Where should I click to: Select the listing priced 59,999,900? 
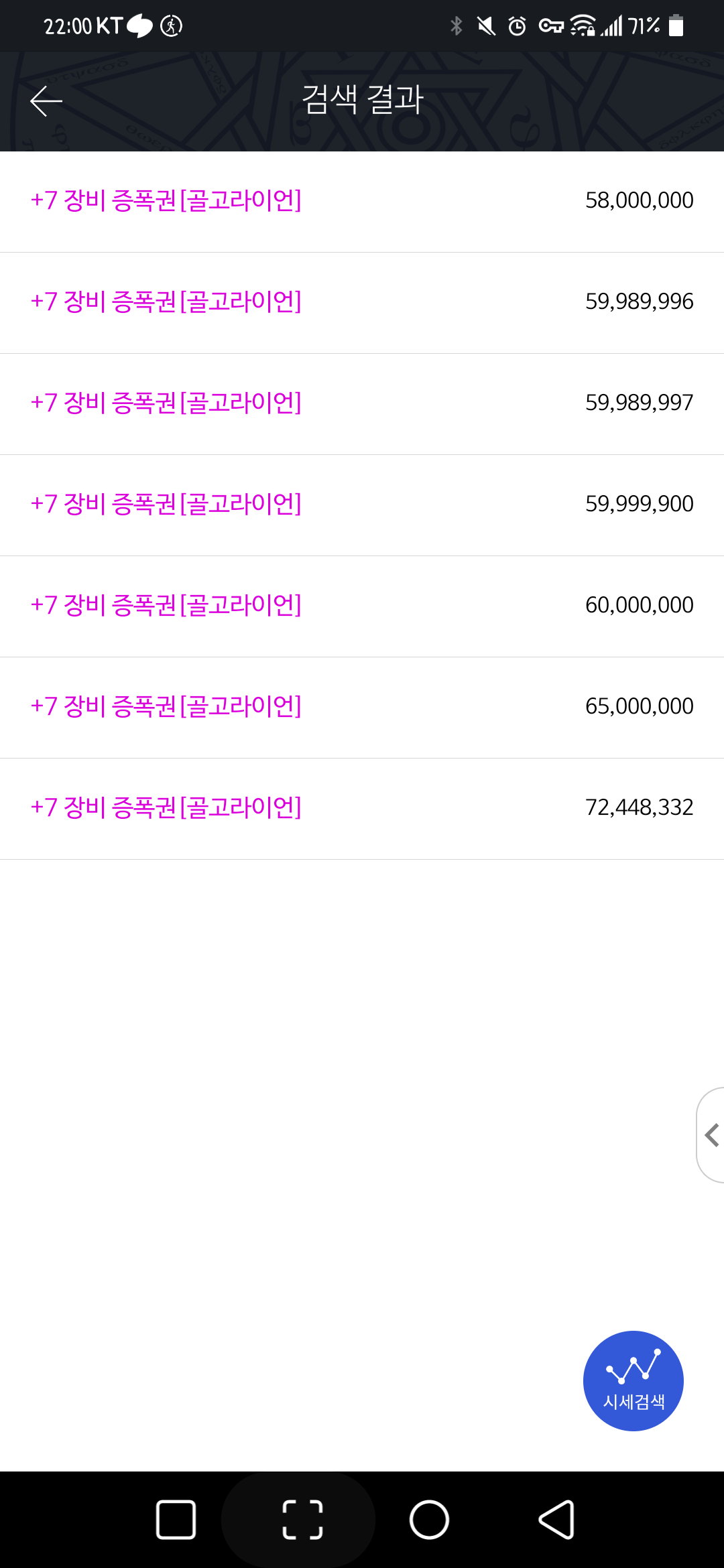click(362, 505)
